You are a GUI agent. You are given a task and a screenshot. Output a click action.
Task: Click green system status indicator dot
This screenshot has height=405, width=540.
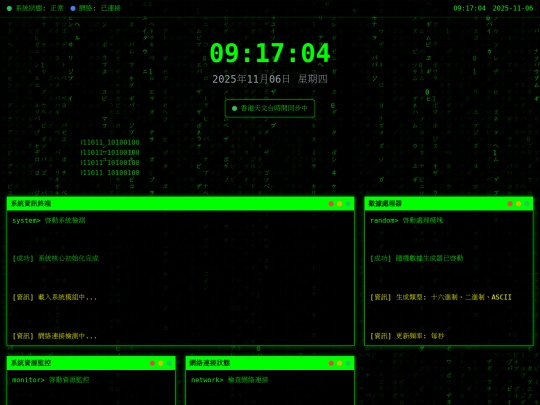point(9,8)
